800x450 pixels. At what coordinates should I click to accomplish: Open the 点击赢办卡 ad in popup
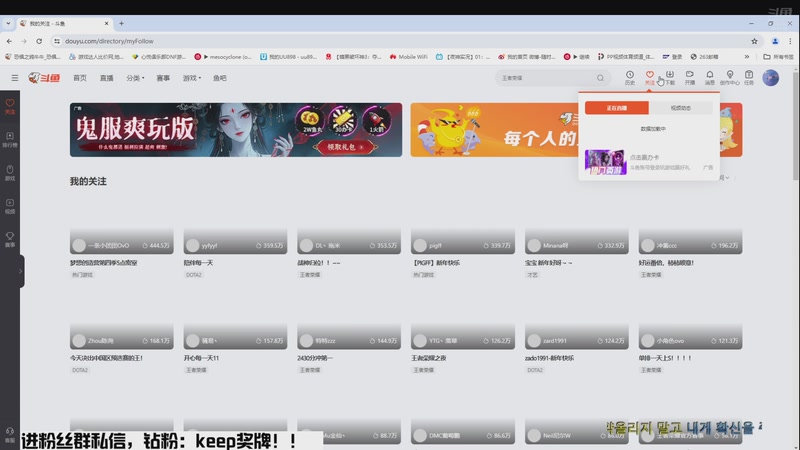[649, 162]
